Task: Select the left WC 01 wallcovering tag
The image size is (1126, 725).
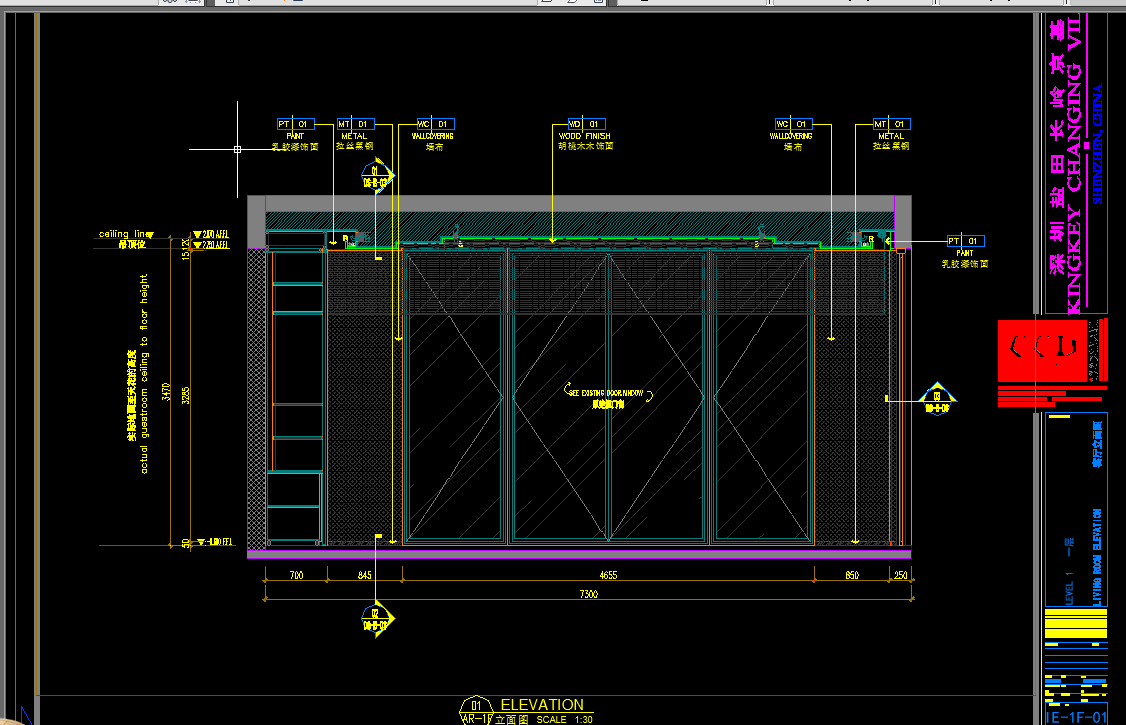Action: pyautogui.click(x=436, y=124)
